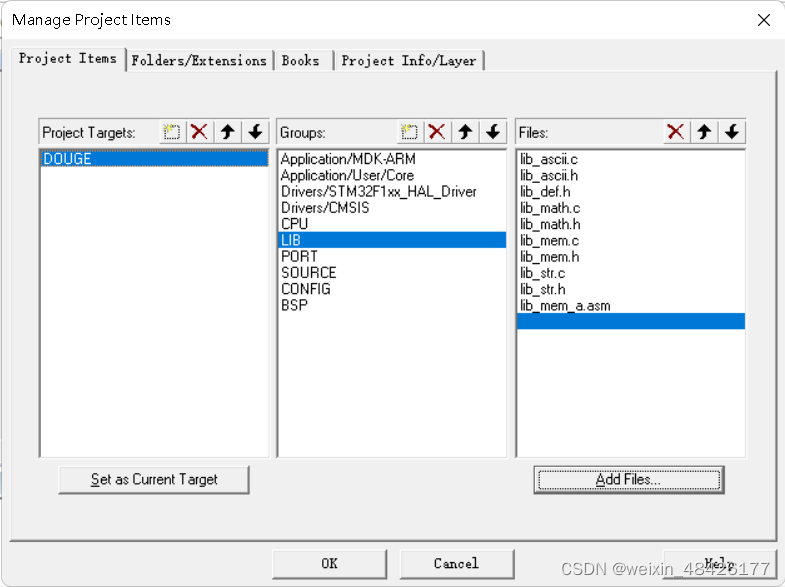Click the Cancel button
Image resolution: width=785 pixels, height=587 pixels.
457,563
